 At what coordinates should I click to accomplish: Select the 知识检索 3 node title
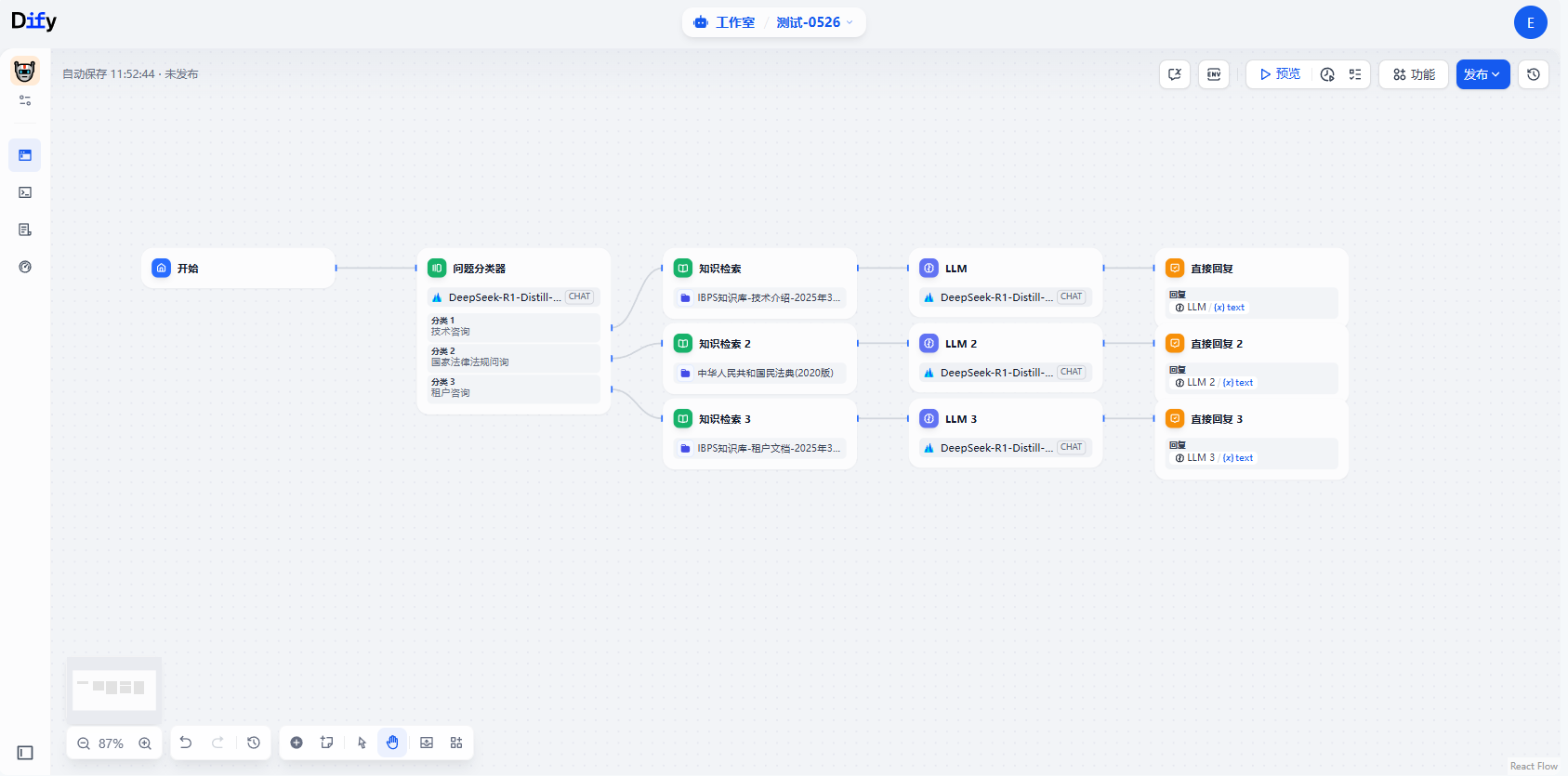tap(724, 419)
